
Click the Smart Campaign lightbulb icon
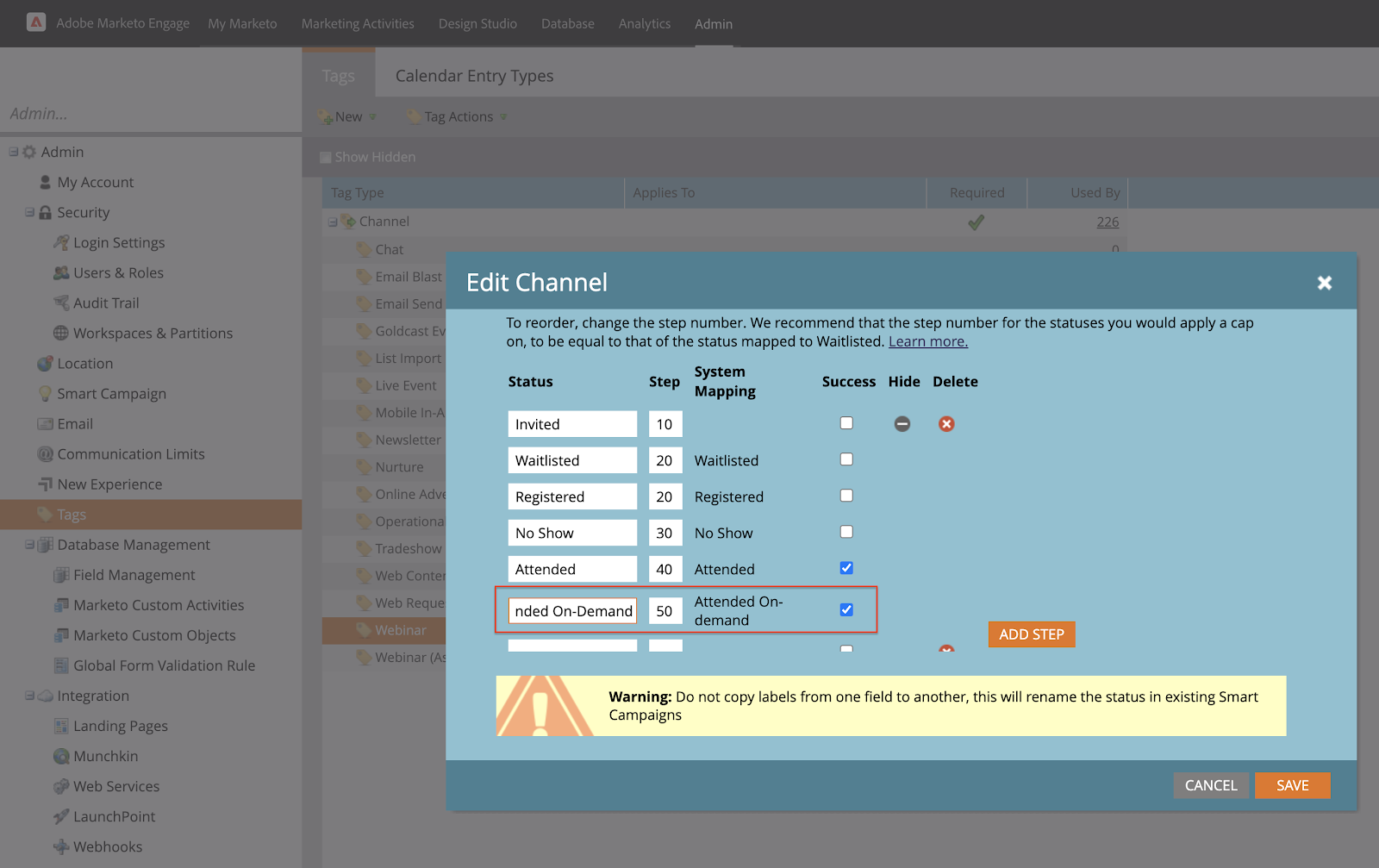tap(46, 393)
